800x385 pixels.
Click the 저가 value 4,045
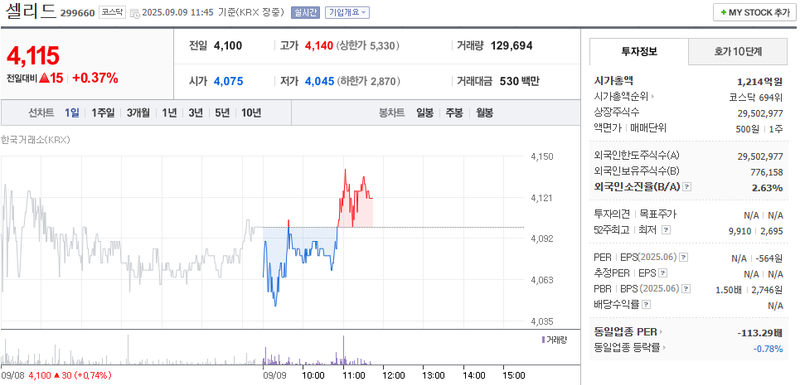coord(319,81)
